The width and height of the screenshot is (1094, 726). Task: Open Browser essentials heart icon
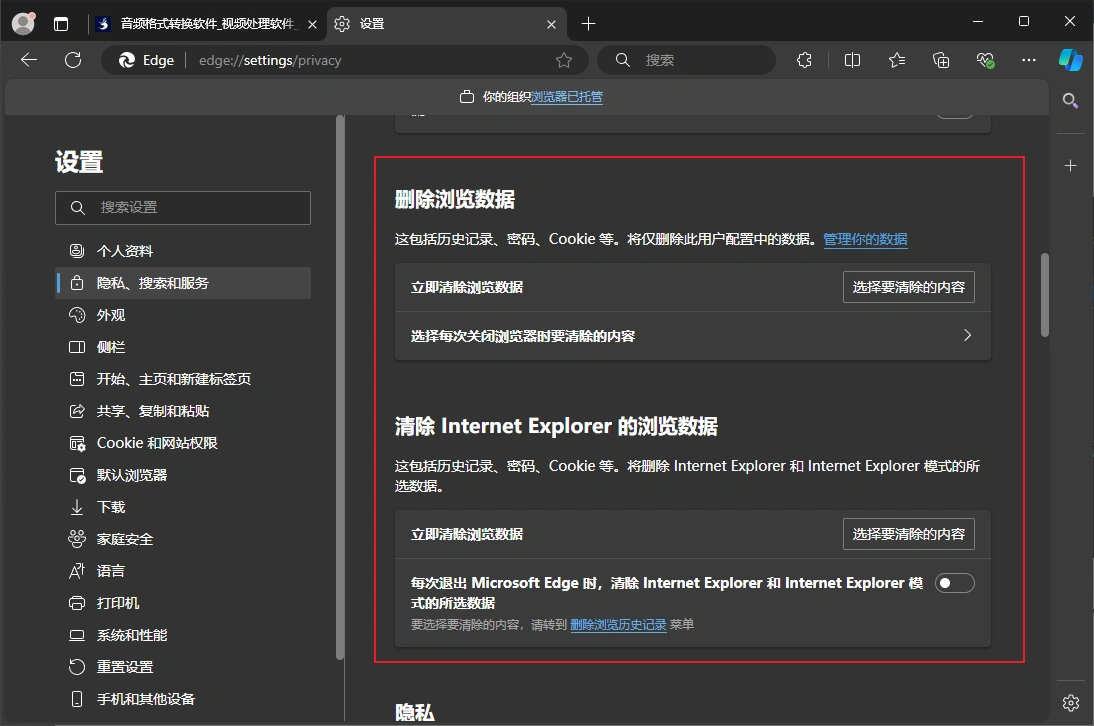(x=985, y=60)
